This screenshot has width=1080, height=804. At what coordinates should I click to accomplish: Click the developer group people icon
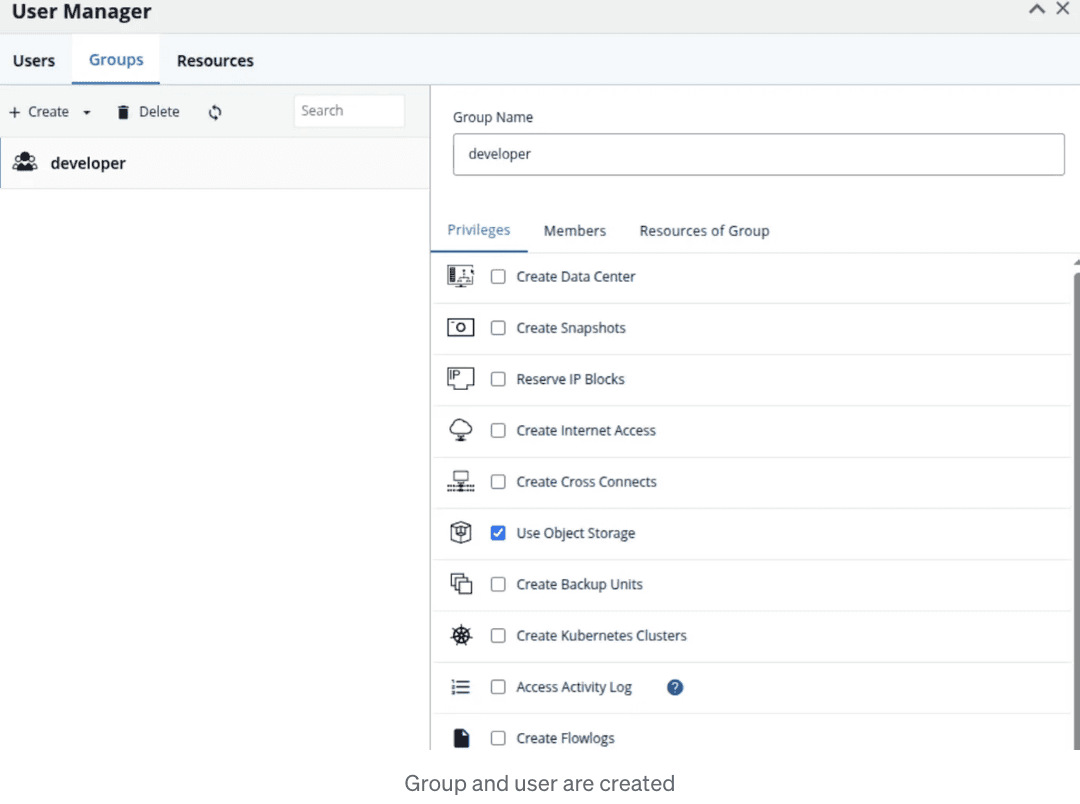(x=25, y=162)
